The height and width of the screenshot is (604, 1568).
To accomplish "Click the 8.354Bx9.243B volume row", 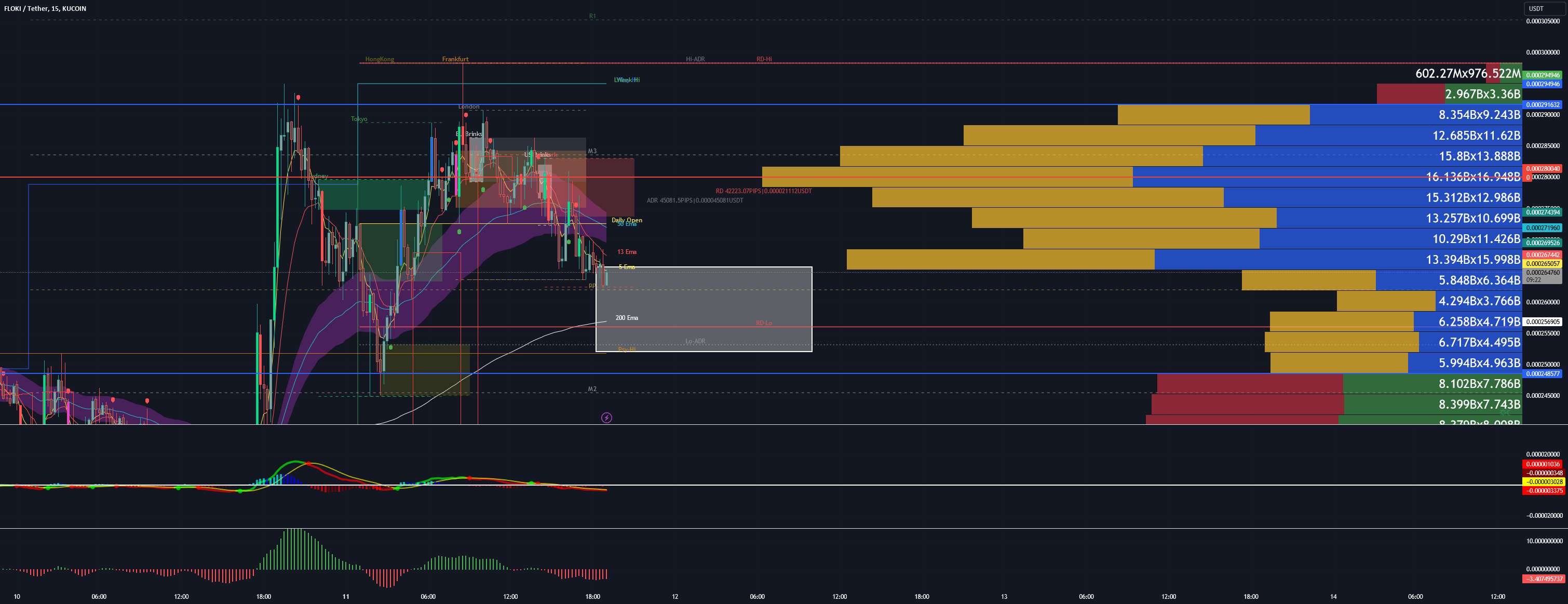I will coord(1320,114).
